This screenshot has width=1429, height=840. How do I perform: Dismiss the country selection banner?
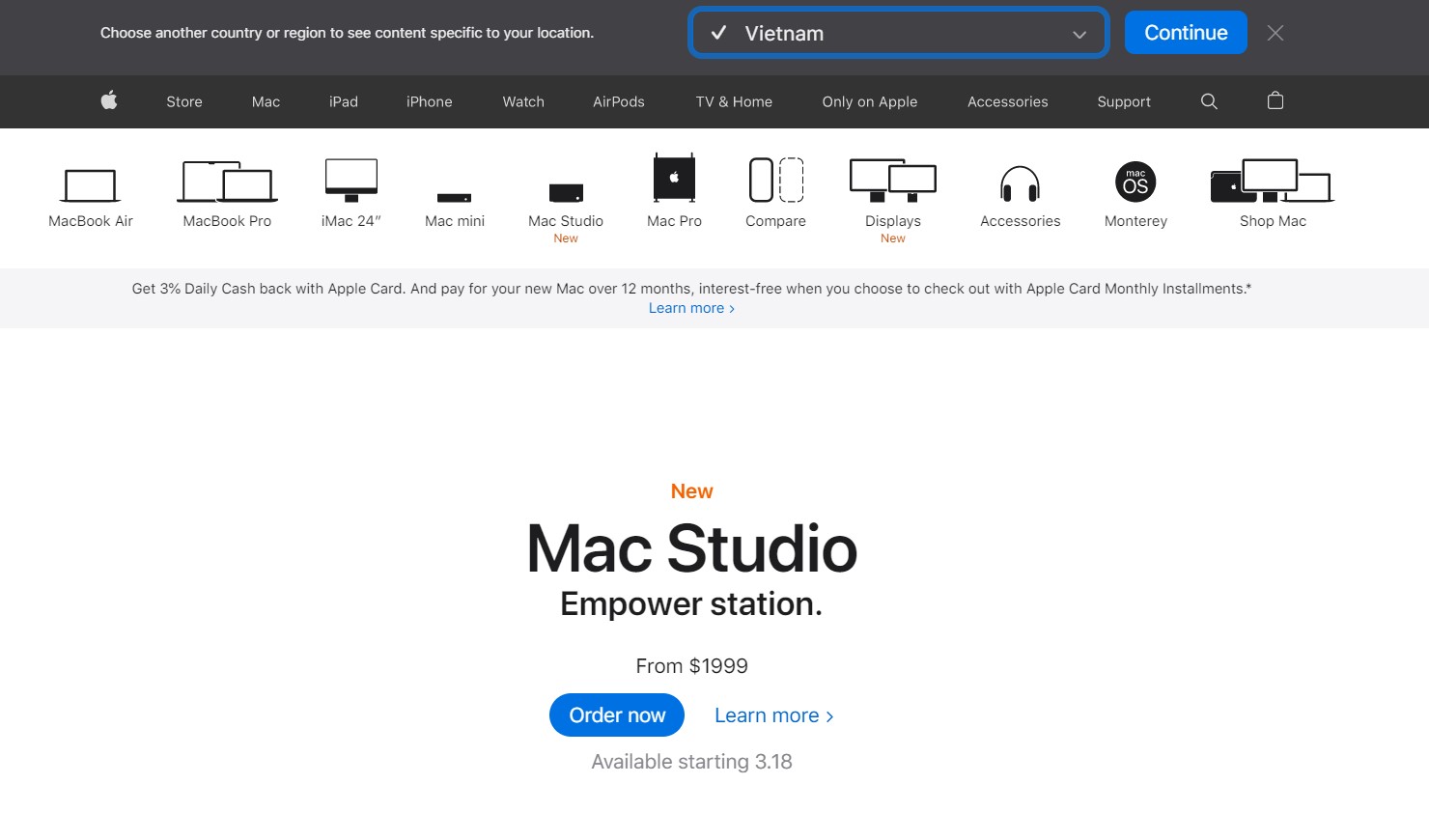pos(1275,33)
